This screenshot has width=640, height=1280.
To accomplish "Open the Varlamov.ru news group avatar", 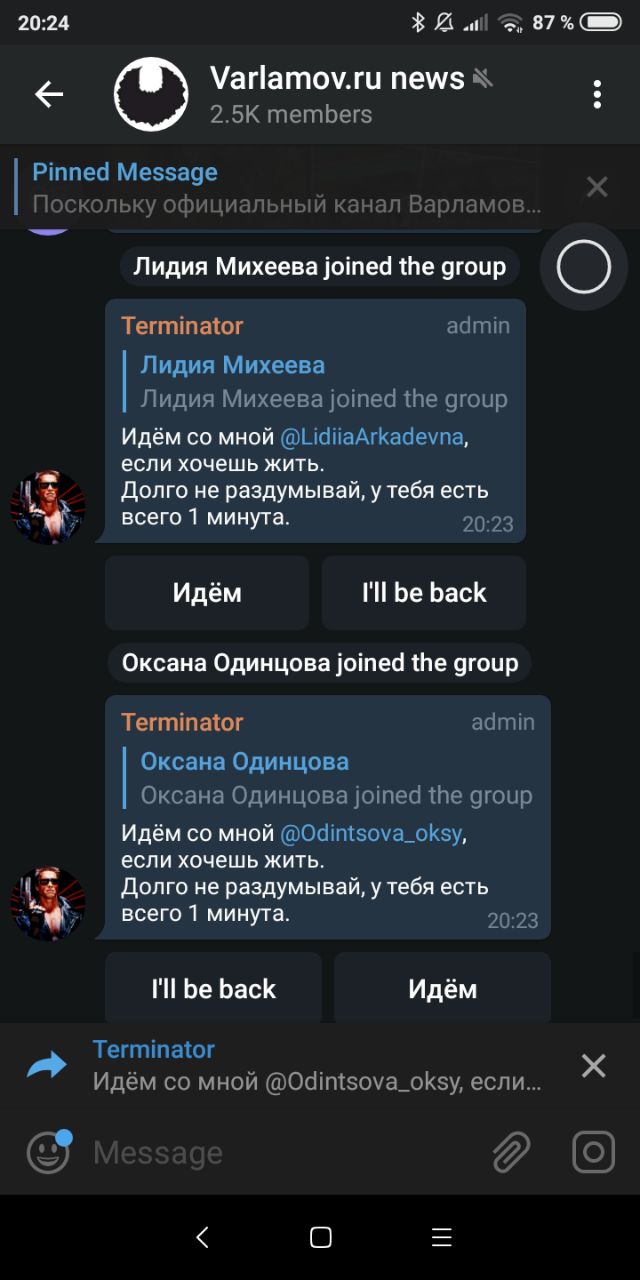I will click(x=151, y=95).
